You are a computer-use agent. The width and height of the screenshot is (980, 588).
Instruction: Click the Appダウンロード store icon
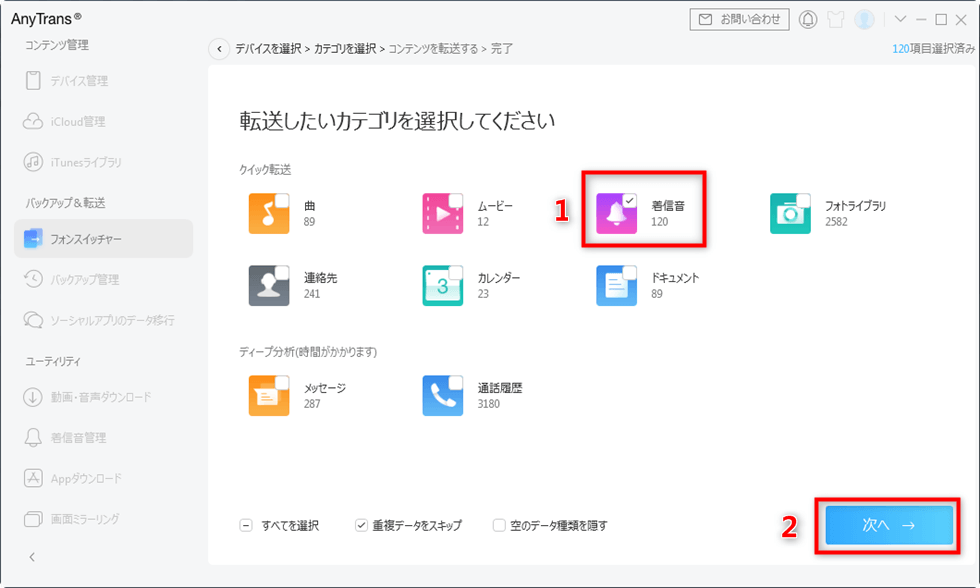[x=32, y=478]
